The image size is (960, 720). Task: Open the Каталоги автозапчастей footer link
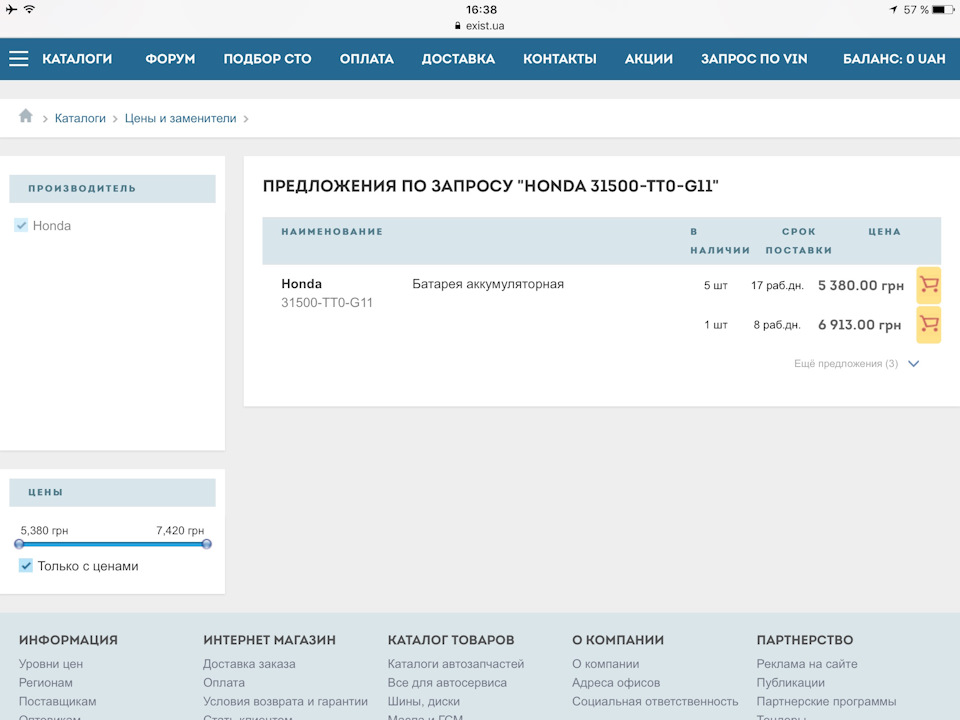click(x=456, y=664)
